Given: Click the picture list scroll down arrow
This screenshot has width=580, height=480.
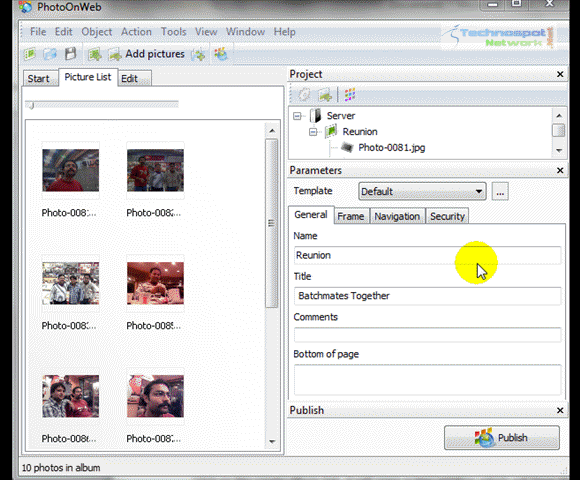Looking at the screenshot, I should point(272,441).
